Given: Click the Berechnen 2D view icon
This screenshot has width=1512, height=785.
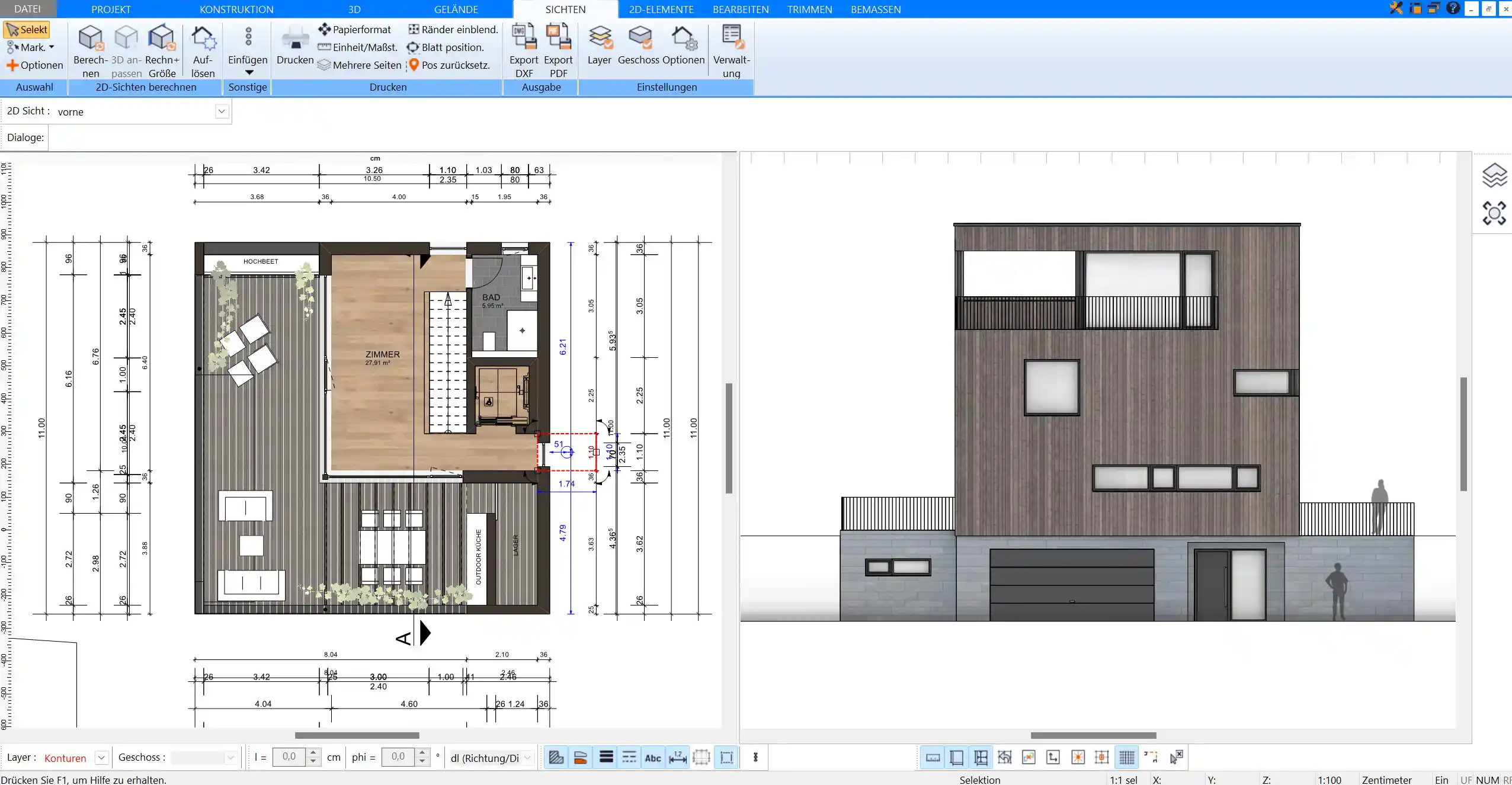Looking at the screenshot, I should pyautogui.click(x=91, y=39).
